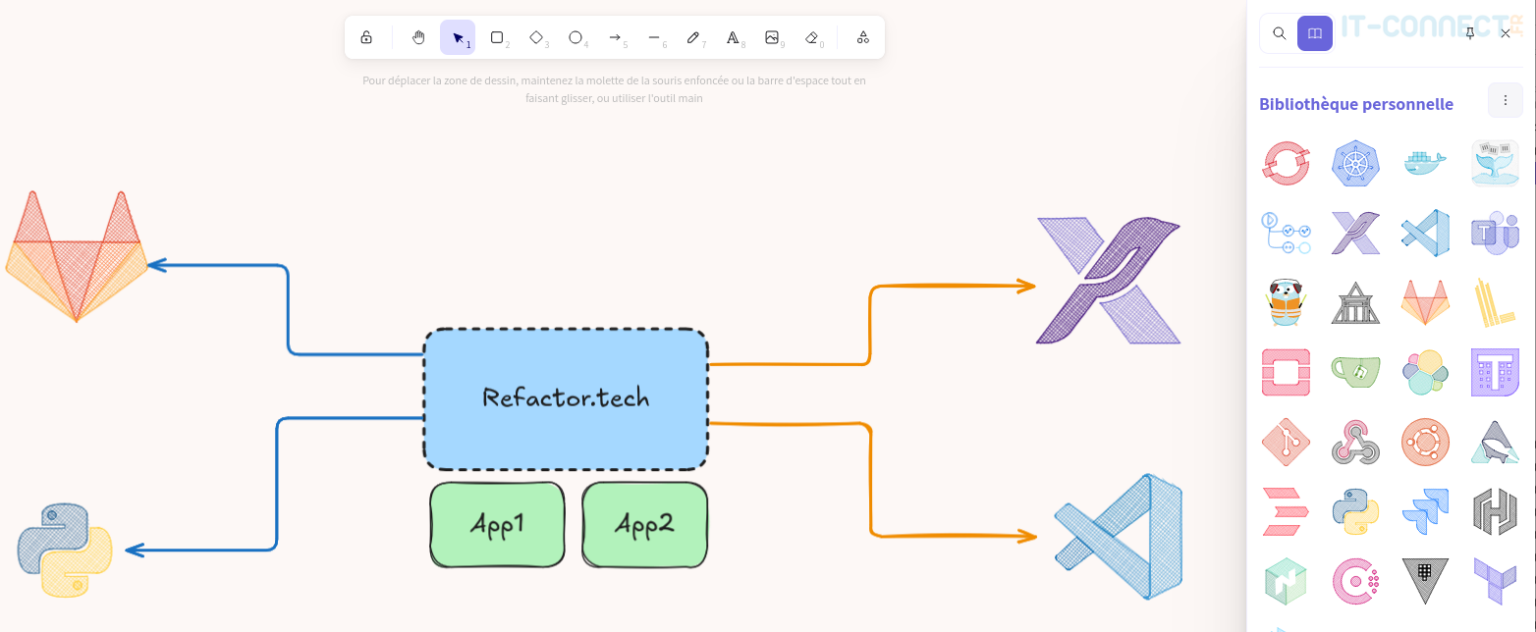Select the Eraser tool
The width and height of the screenshot is (1536, 632).
click(811, 36)
